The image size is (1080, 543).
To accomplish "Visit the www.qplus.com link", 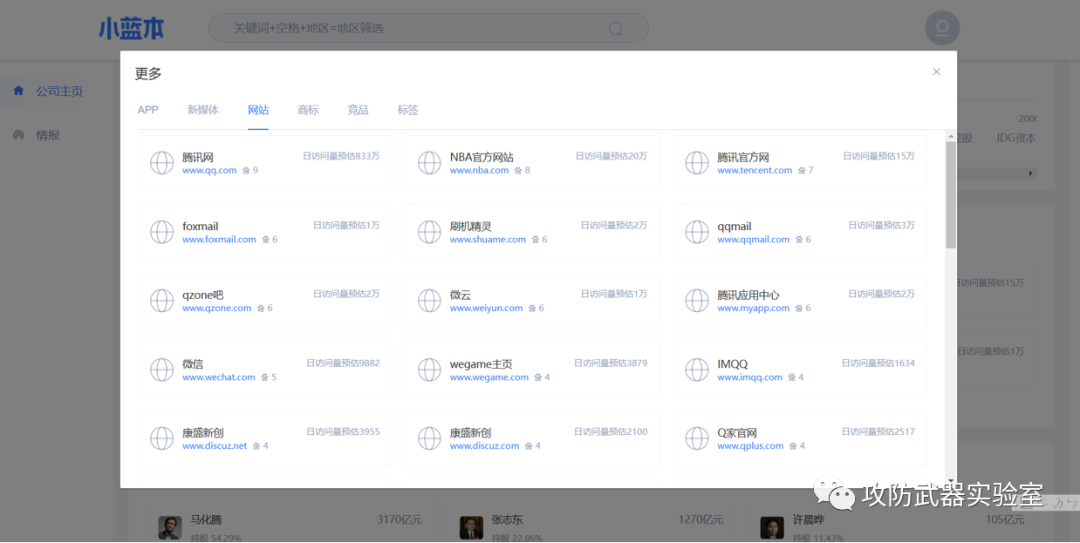I will (751, 446).
